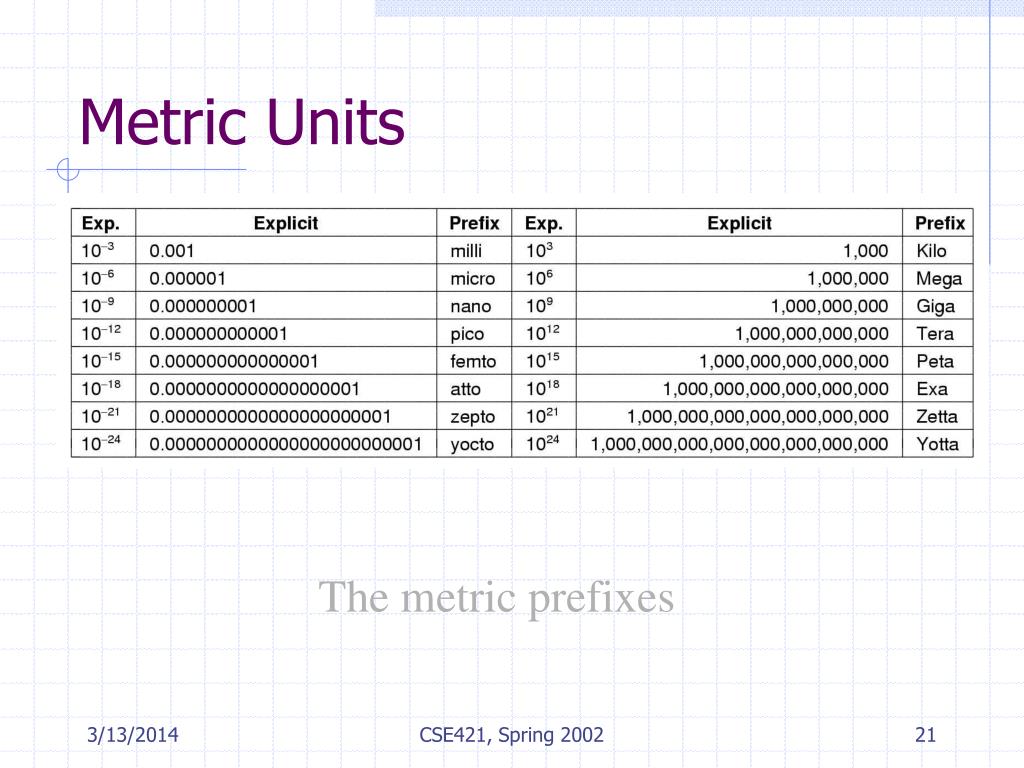Screen dimensions: 1024x768
Task: Click the explicit value 1,000,000
Action: point(848,278)
